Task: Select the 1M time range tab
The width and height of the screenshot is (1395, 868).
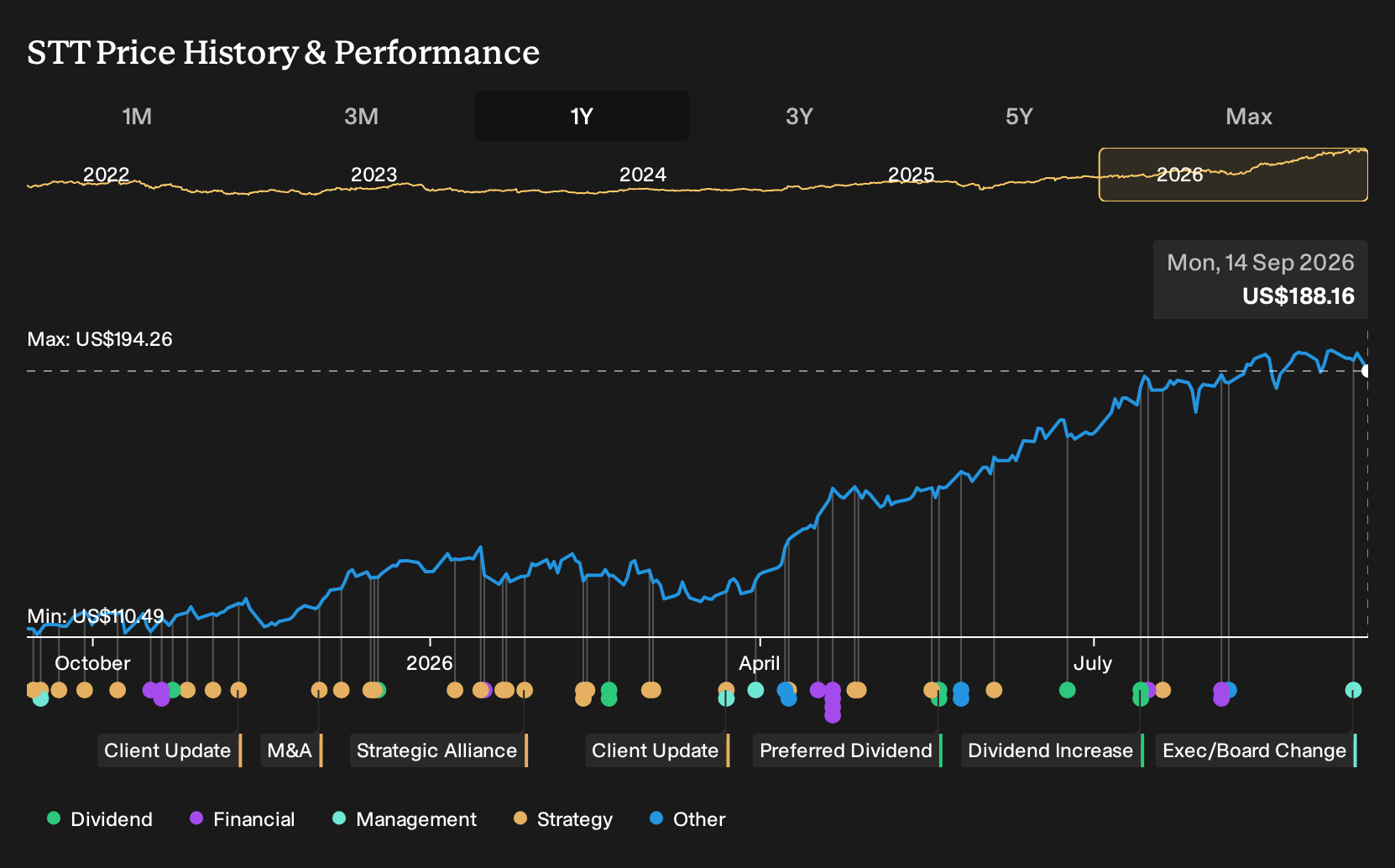Action: [137, 116]
